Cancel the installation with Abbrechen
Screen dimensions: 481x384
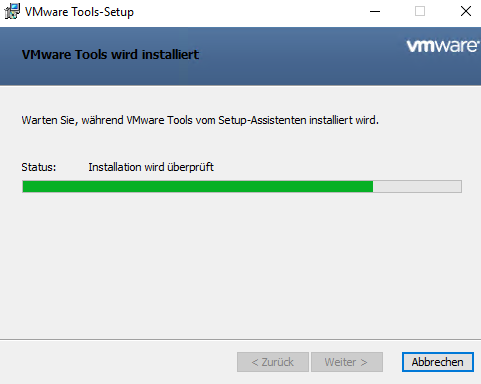click(438, 362)
